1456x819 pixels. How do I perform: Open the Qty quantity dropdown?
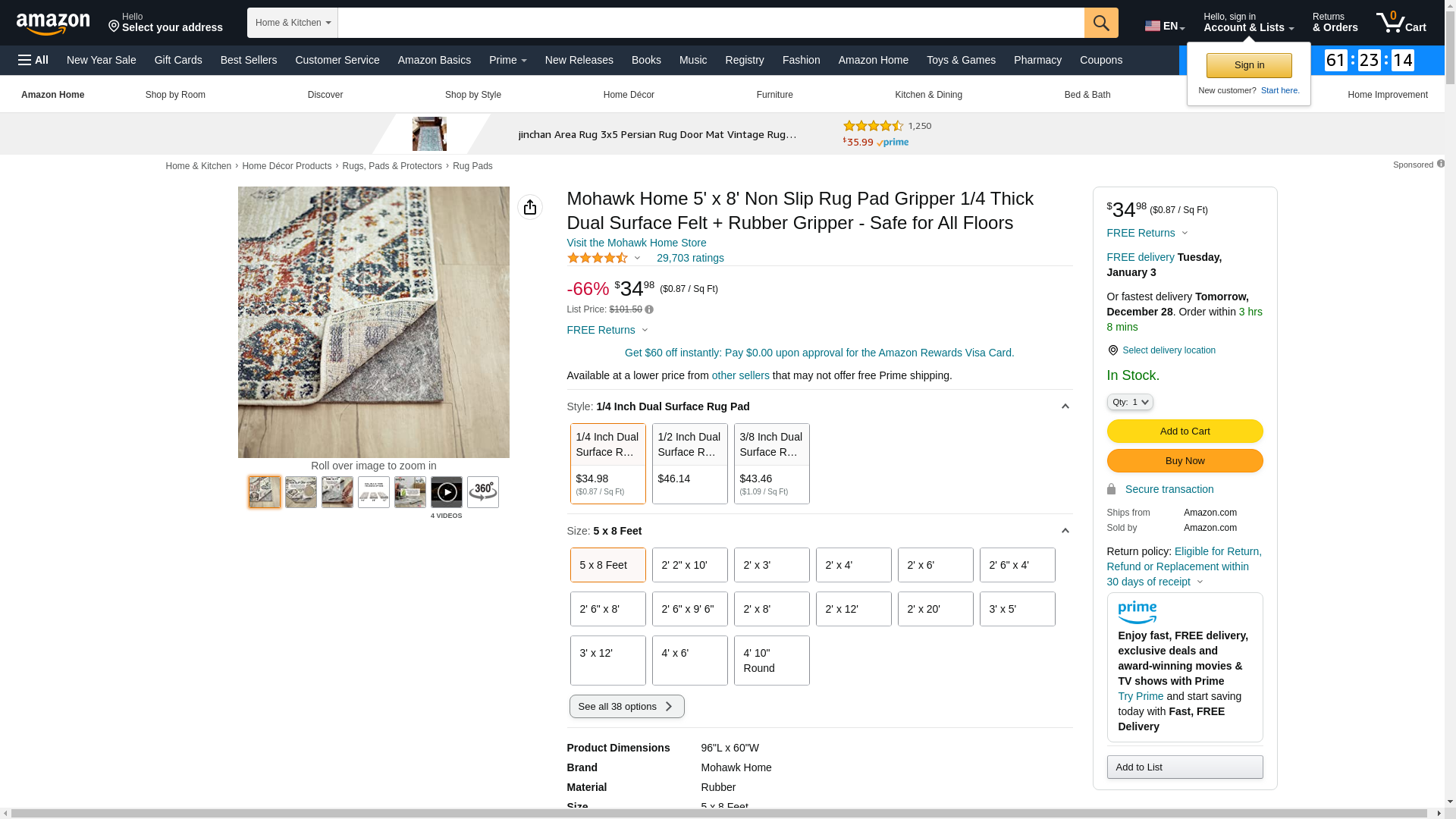coord(1129,402)
